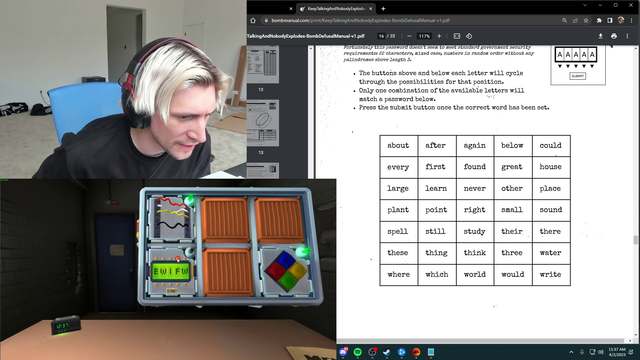Select the KeepTalkingAndNobodyExplodes tab
Image resolution: width=640 pixels, height=360 pixels.
[335, 9]
